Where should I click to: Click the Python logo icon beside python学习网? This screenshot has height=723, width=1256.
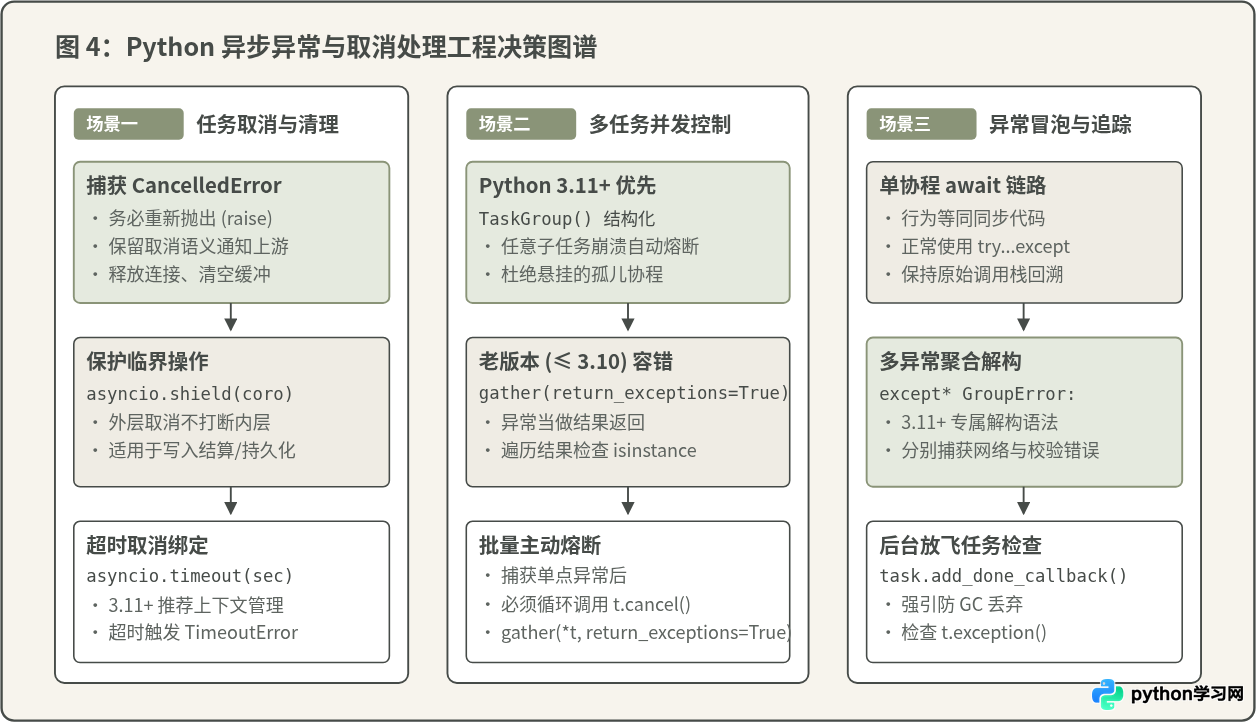[1107, 694]
